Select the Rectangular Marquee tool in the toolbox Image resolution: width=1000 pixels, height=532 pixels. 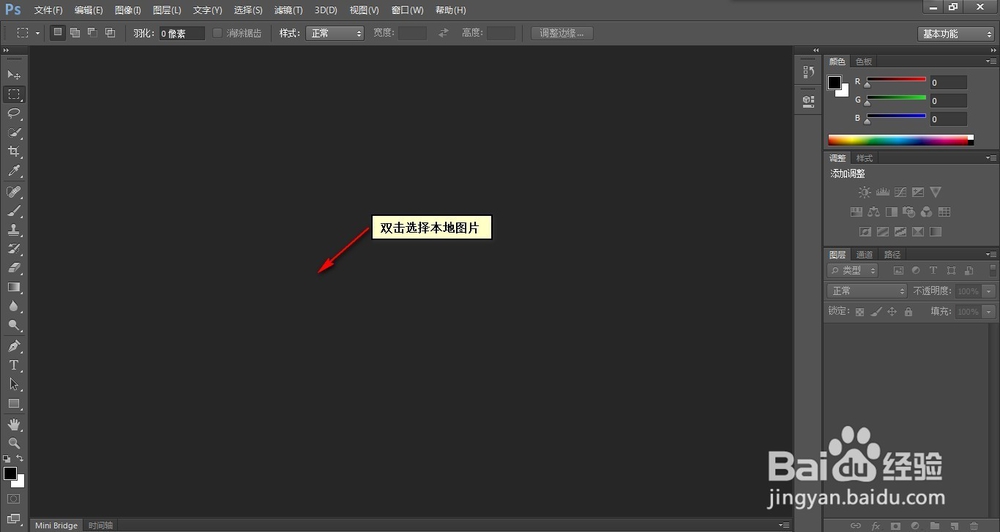pyautogui.click(x=13, y=94)
